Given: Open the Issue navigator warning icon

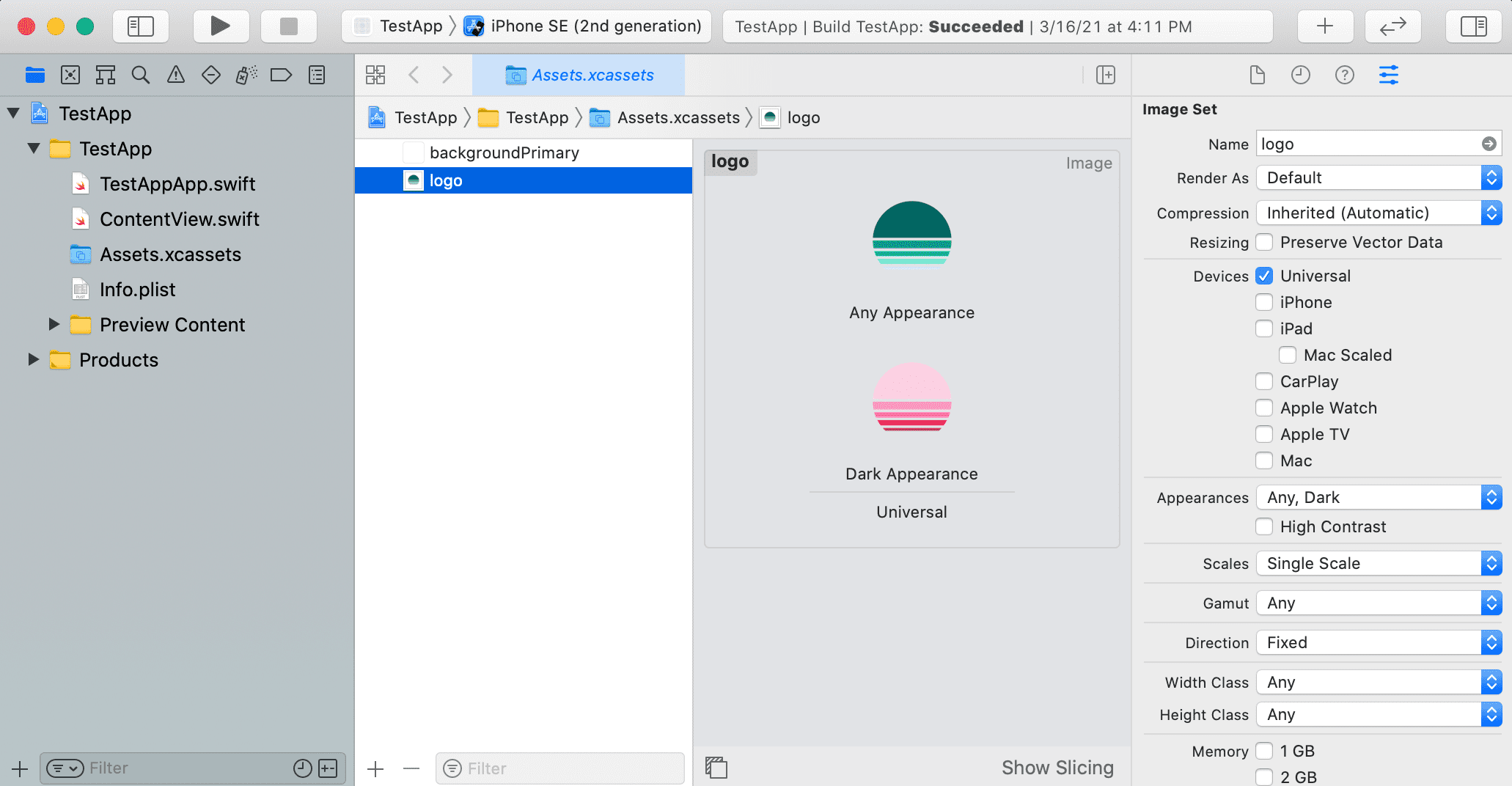Looking at the screenshot, I should tap(175, 75).
